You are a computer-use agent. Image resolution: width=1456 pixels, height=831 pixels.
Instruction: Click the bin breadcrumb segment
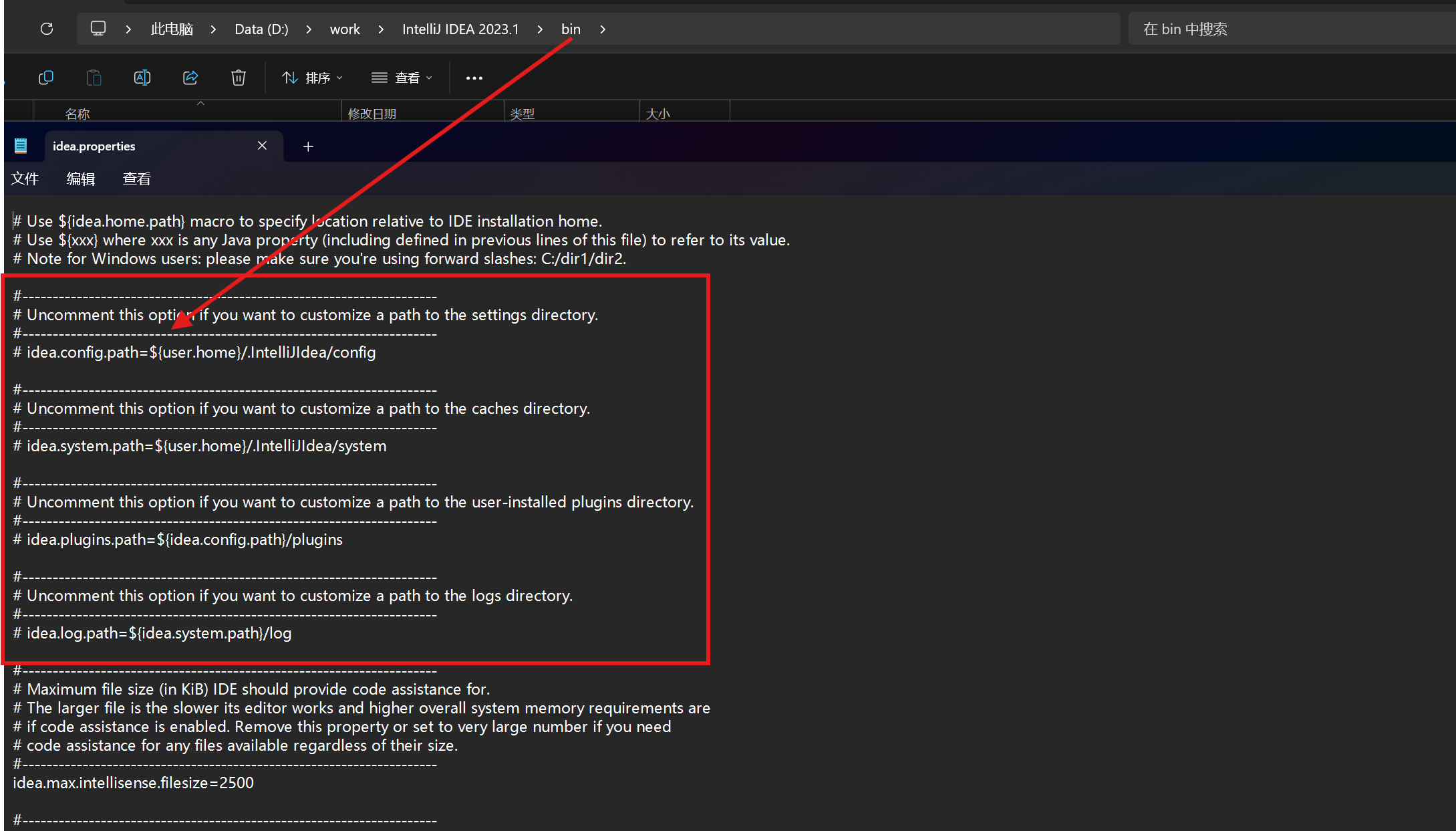click(571, 29)
